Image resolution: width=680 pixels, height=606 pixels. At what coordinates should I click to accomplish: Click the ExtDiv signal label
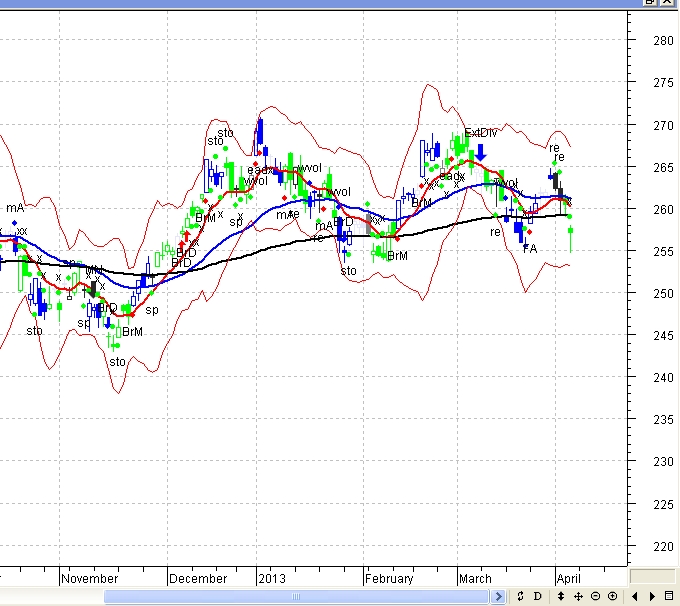point(480,133)
